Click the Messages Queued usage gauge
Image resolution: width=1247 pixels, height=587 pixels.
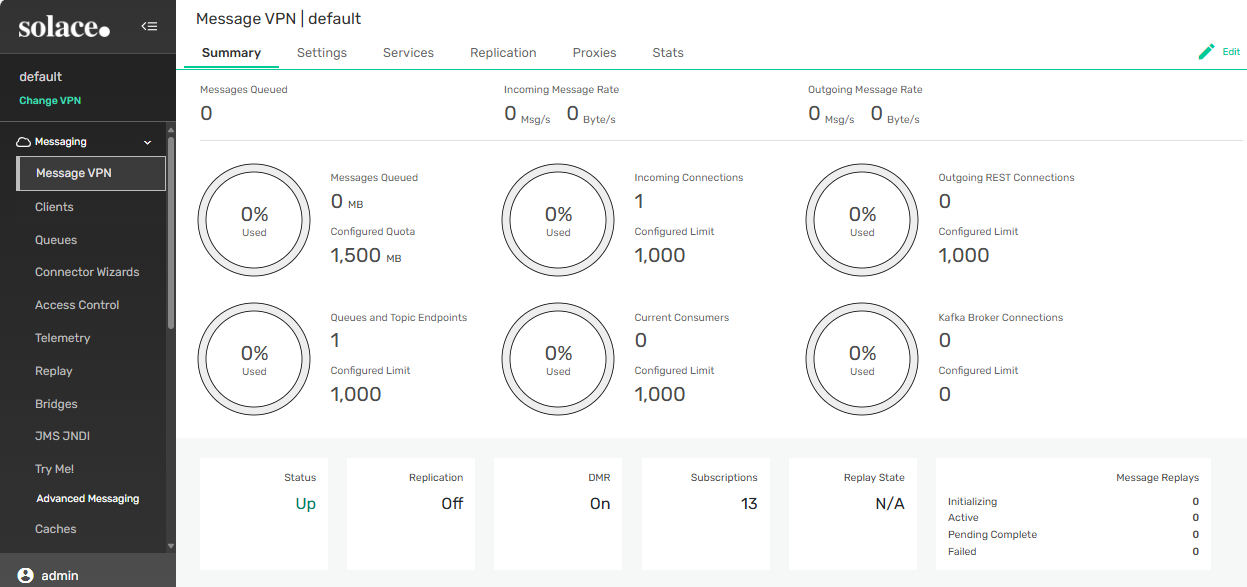(254, 221)
